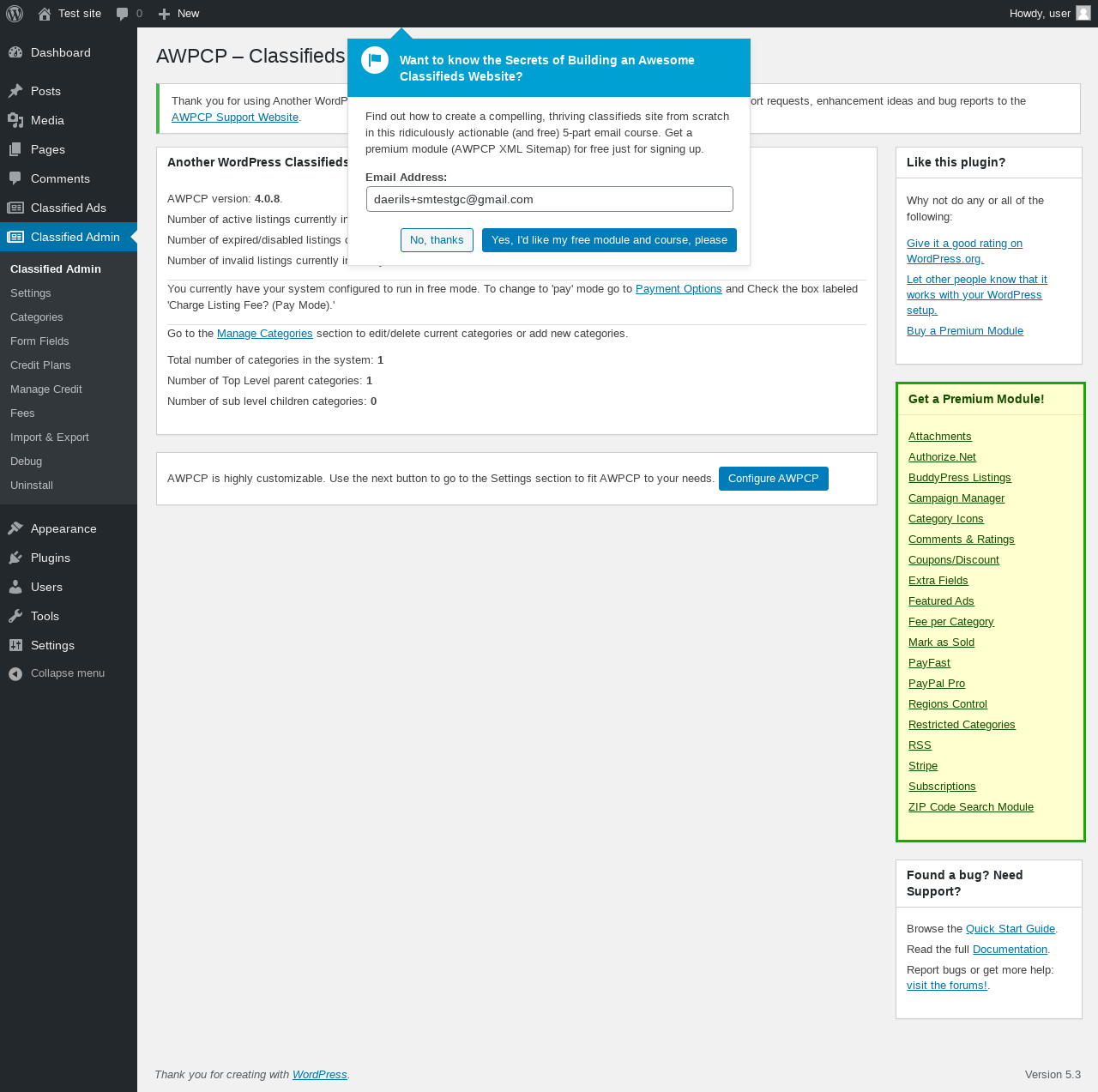1098x1092 pixels.
Task: Click the Plugins plug icon
Action: click(15, 558)
